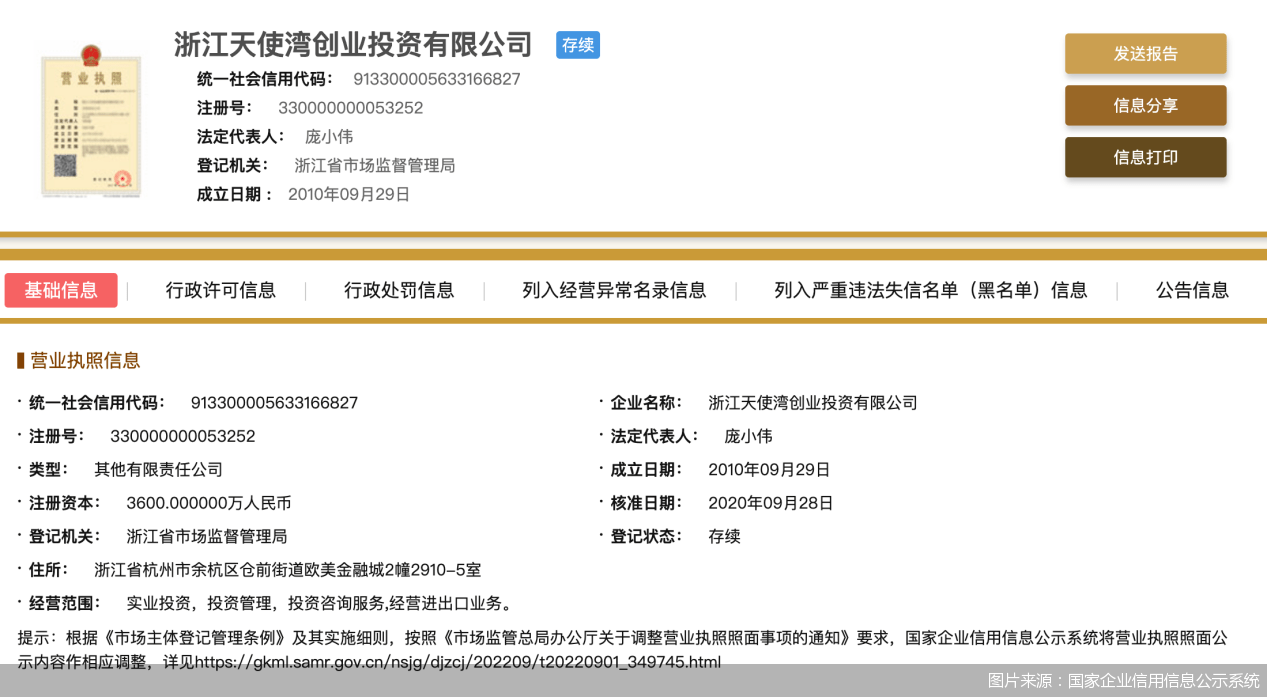This screenshot has width=1267, height=697.
Task: Click the 注册资本 value 3600.000000万人民币
Action: 208,503
